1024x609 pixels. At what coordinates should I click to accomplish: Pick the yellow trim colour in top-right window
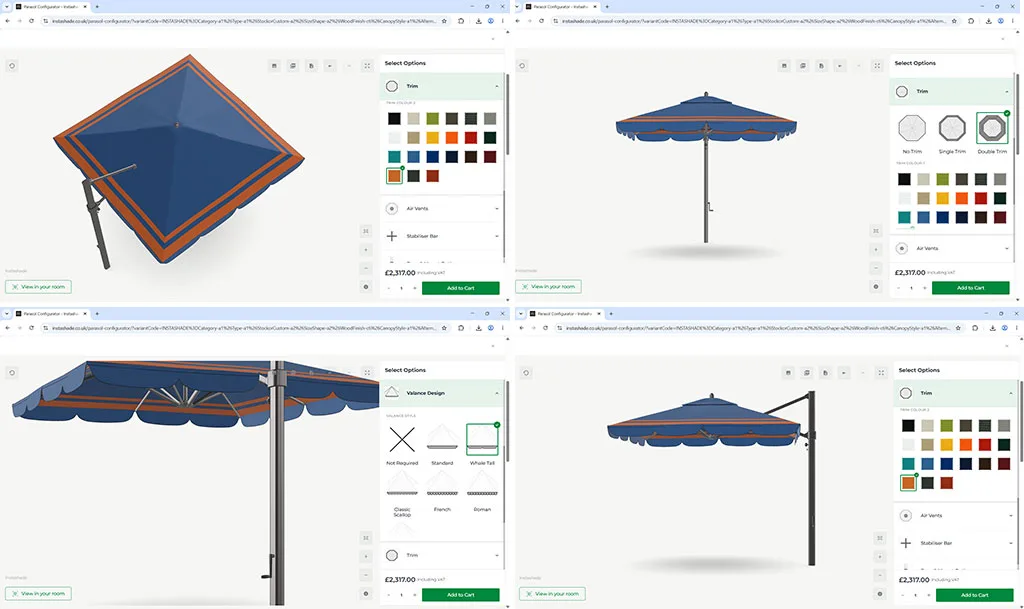click(942, 198)
